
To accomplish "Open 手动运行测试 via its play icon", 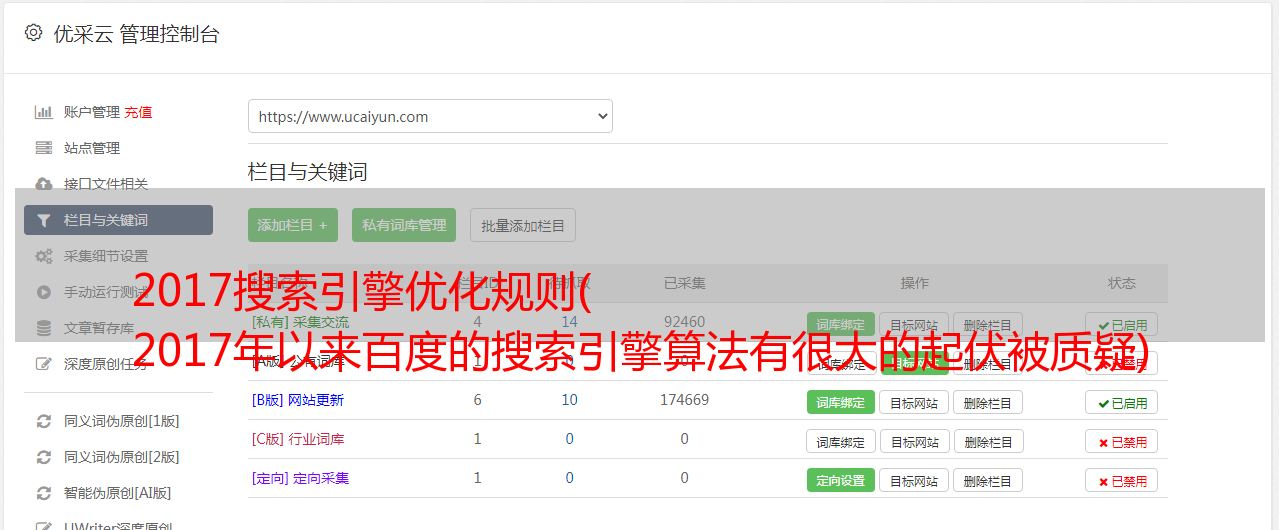I will click(x=44, y=292).
